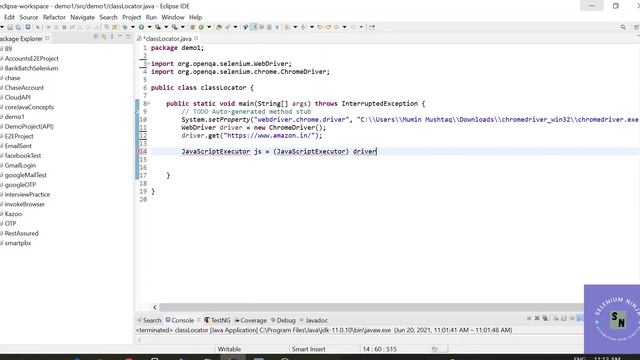Screen dimensions: 640x360
Task: Switch to the Javadoc tab
Action: (313, 320)
